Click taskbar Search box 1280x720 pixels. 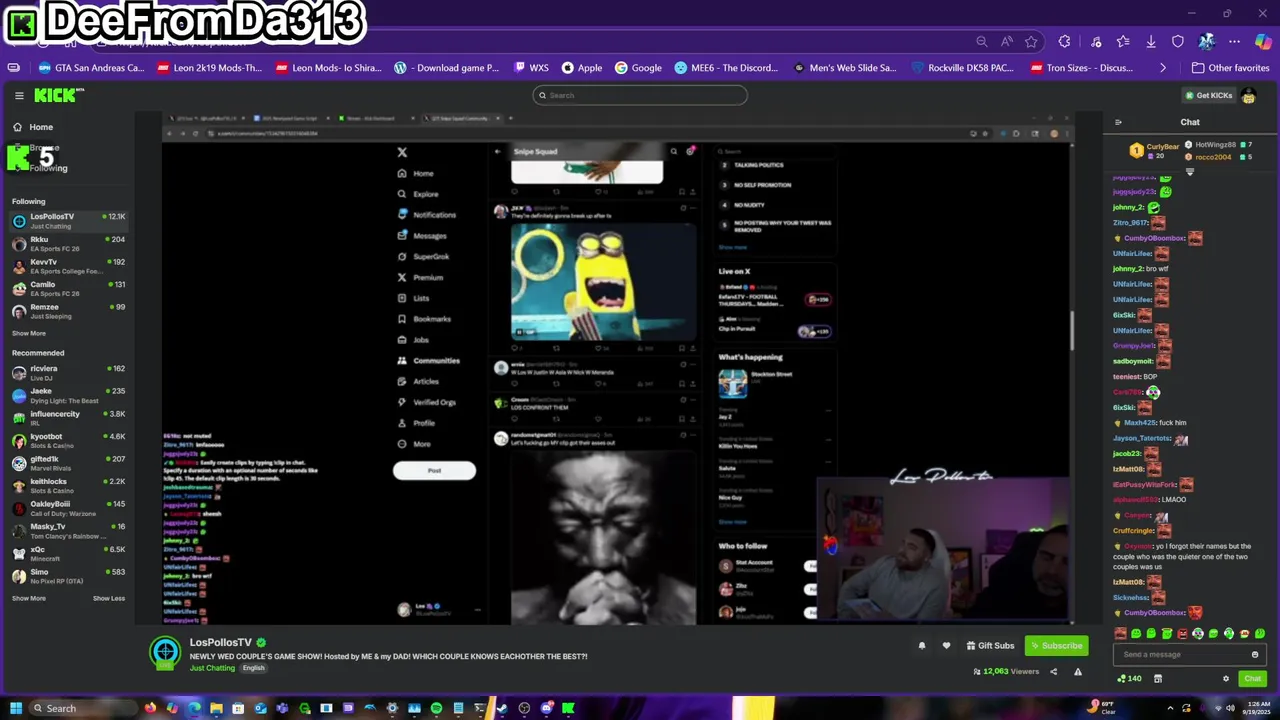pos(82,708)
